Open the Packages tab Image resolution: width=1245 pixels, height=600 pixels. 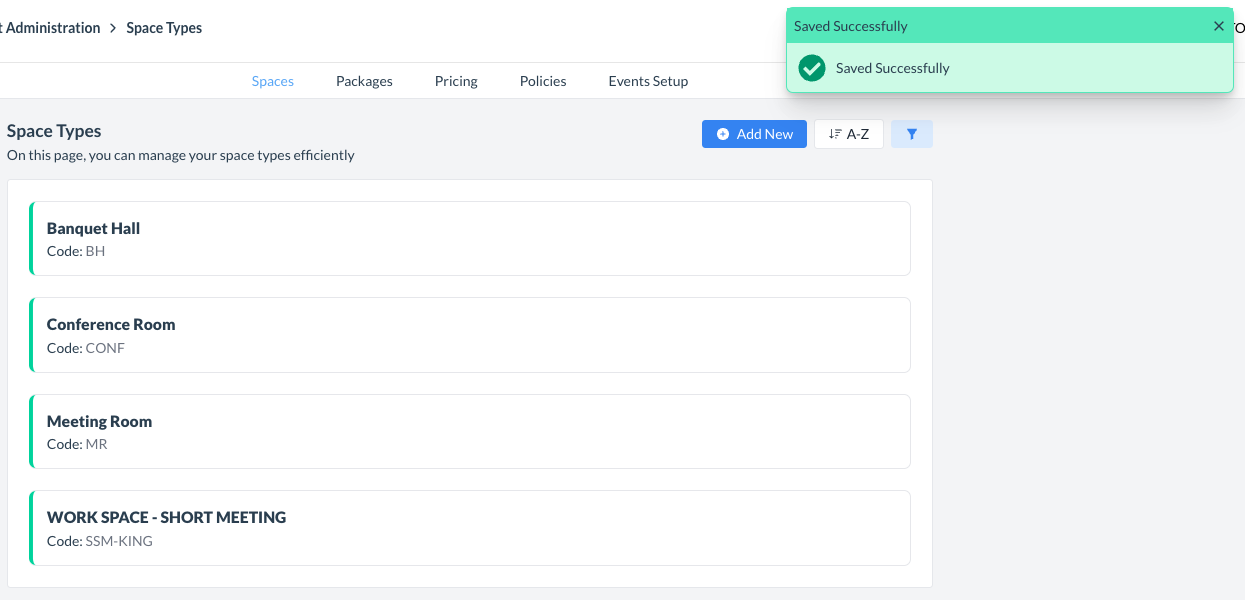click(x=364, y=81)
